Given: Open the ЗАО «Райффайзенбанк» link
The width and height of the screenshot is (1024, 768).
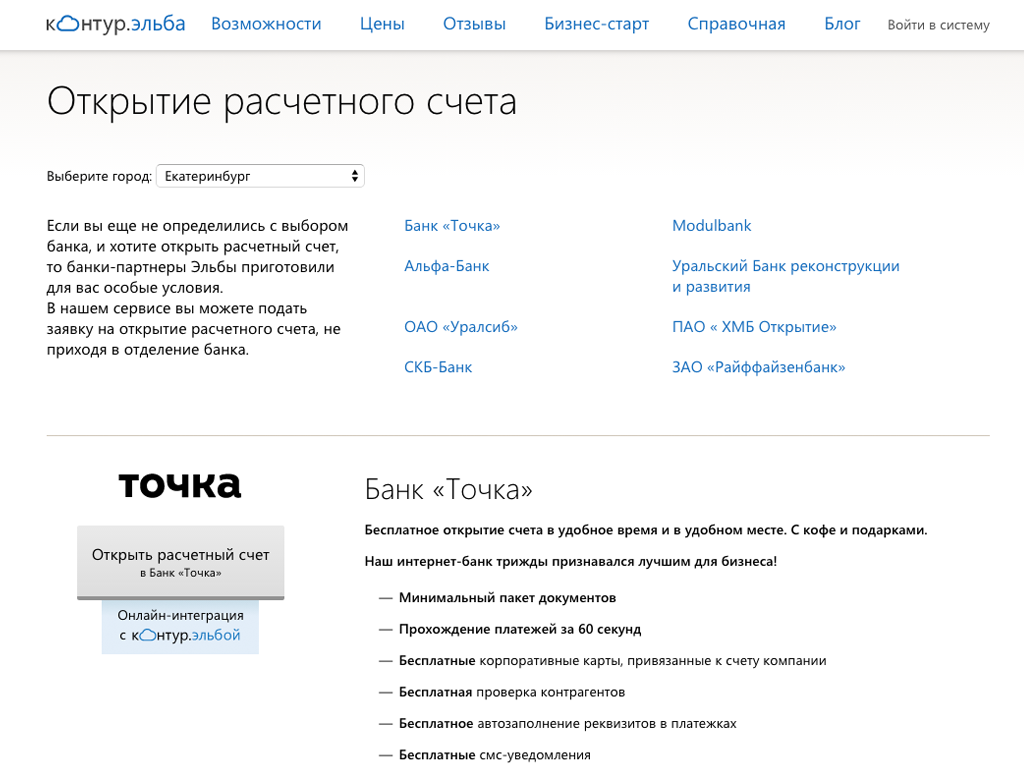Looking at the screenshot, I should coord(759,367).
